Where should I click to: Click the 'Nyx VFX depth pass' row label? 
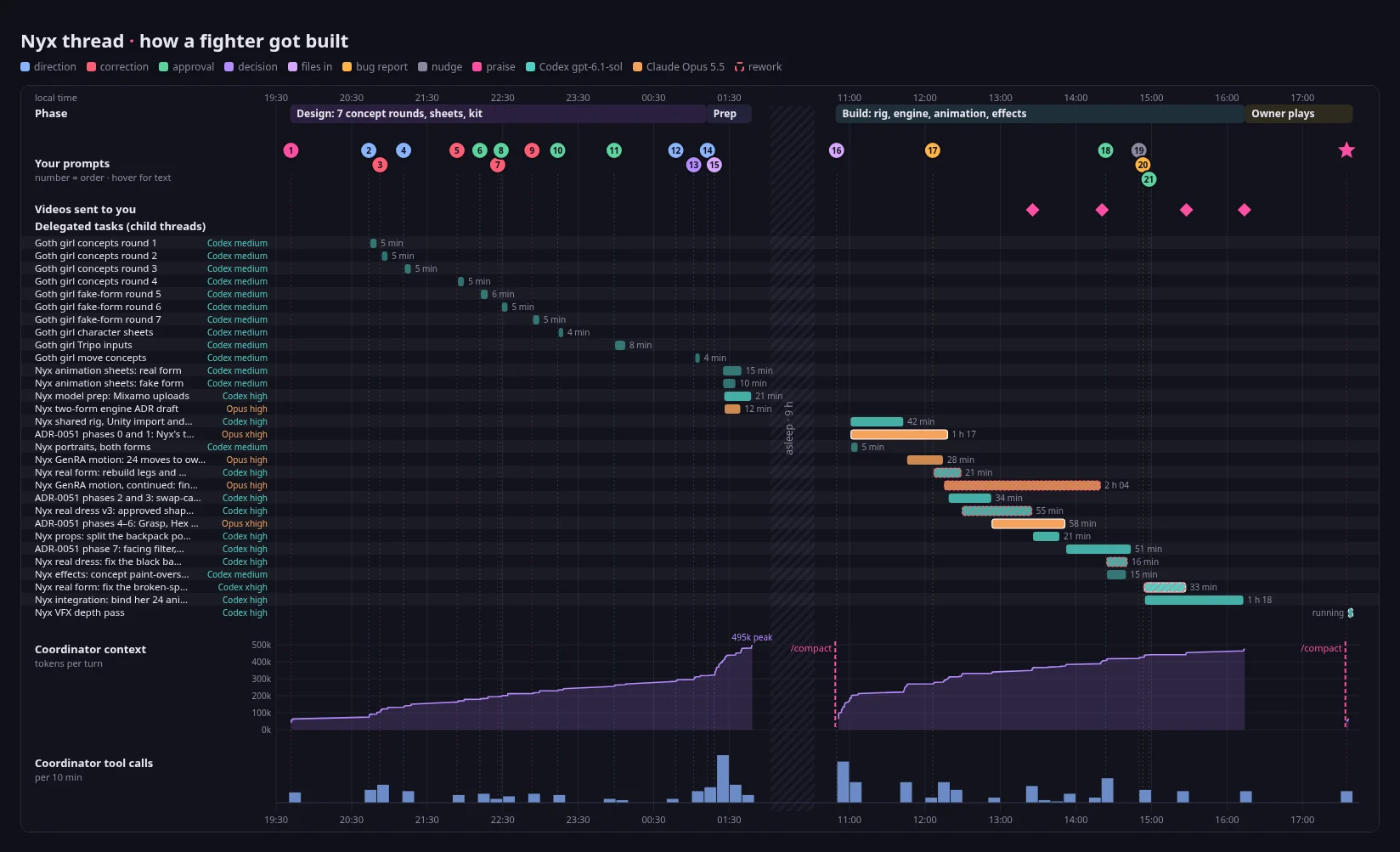pyautogui.click(x=80, y=612)
